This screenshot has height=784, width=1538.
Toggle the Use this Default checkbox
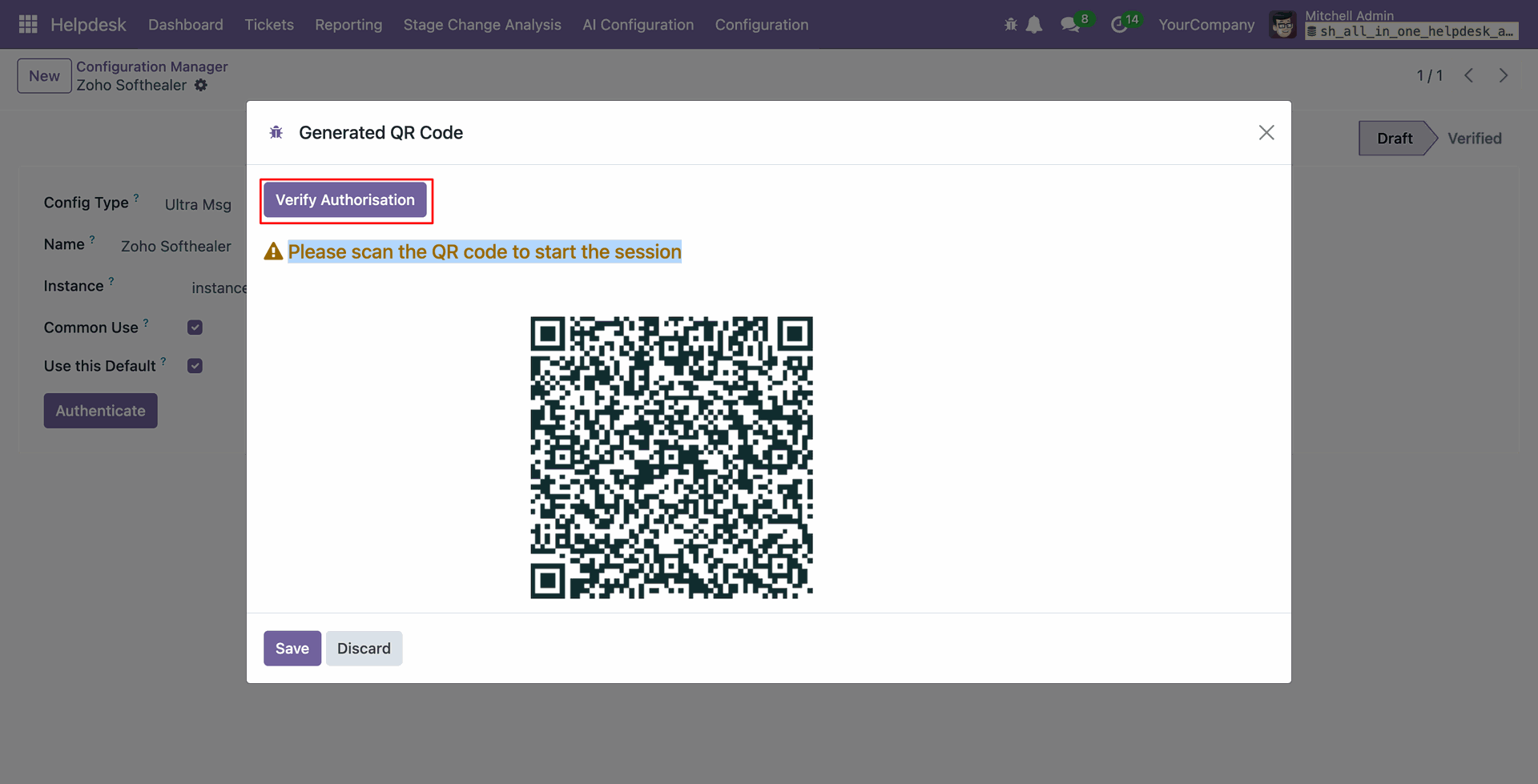click(x=195, y=366)
